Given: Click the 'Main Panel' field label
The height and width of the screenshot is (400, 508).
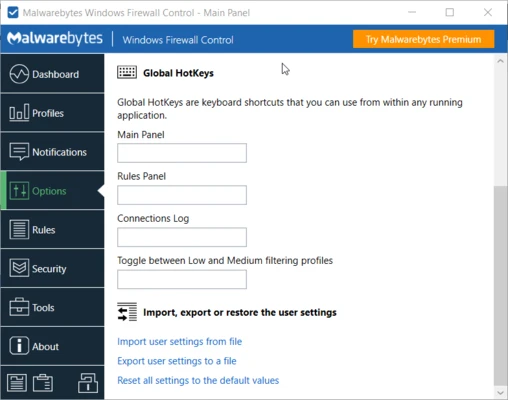Looking at the screenshot, I should pyautogui.click(x=141, y=135).
